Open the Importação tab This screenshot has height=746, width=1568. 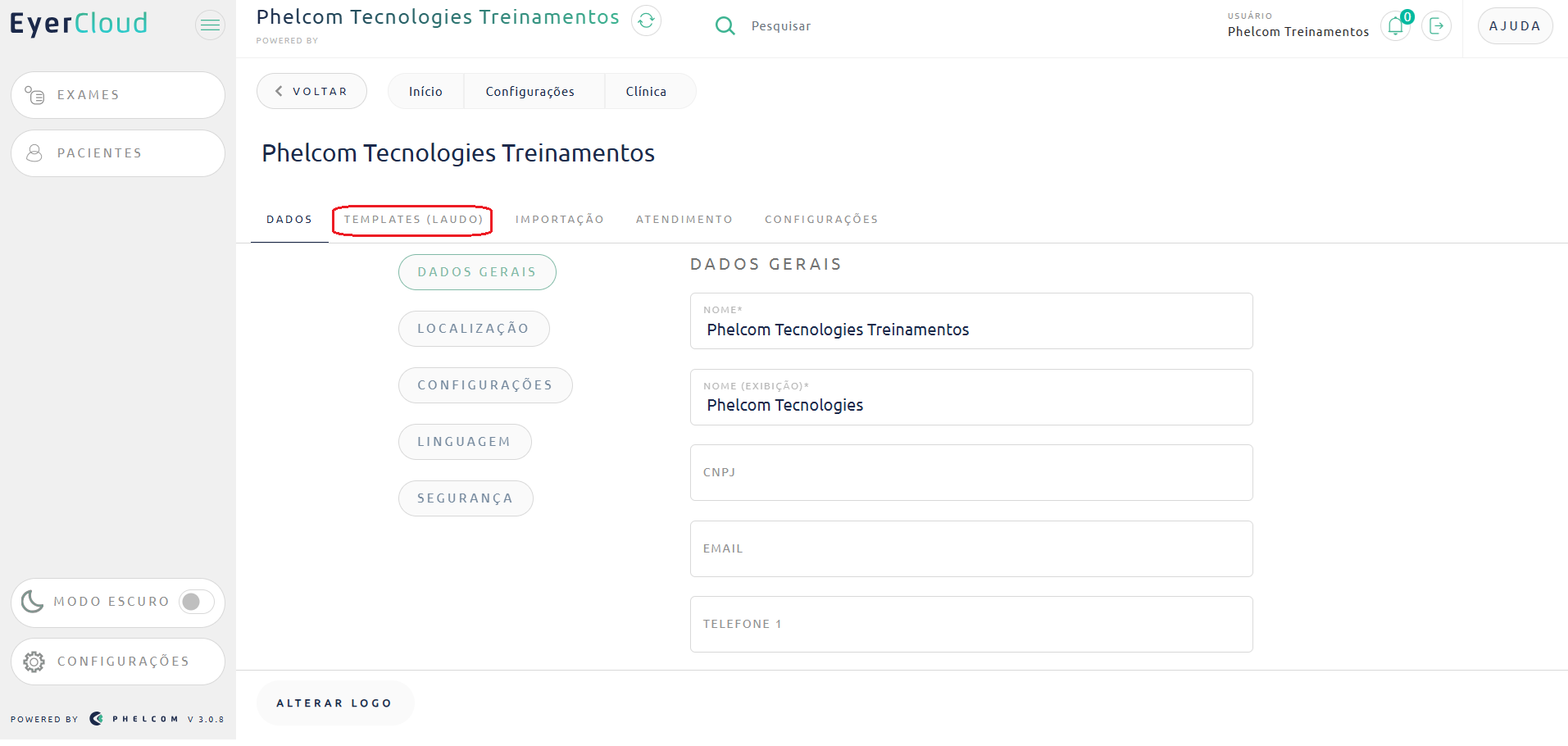coord(559,220)
